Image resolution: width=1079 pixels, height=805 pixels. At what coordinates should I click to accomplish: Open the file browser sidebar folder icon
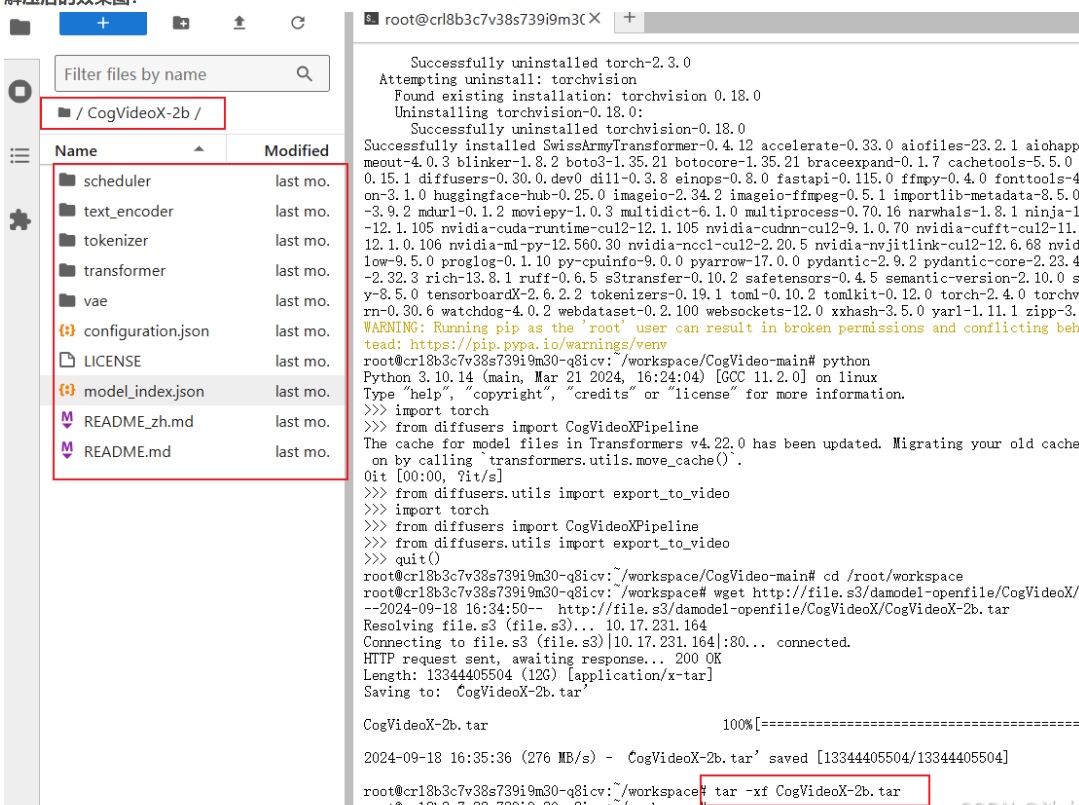tap(20, 27)
